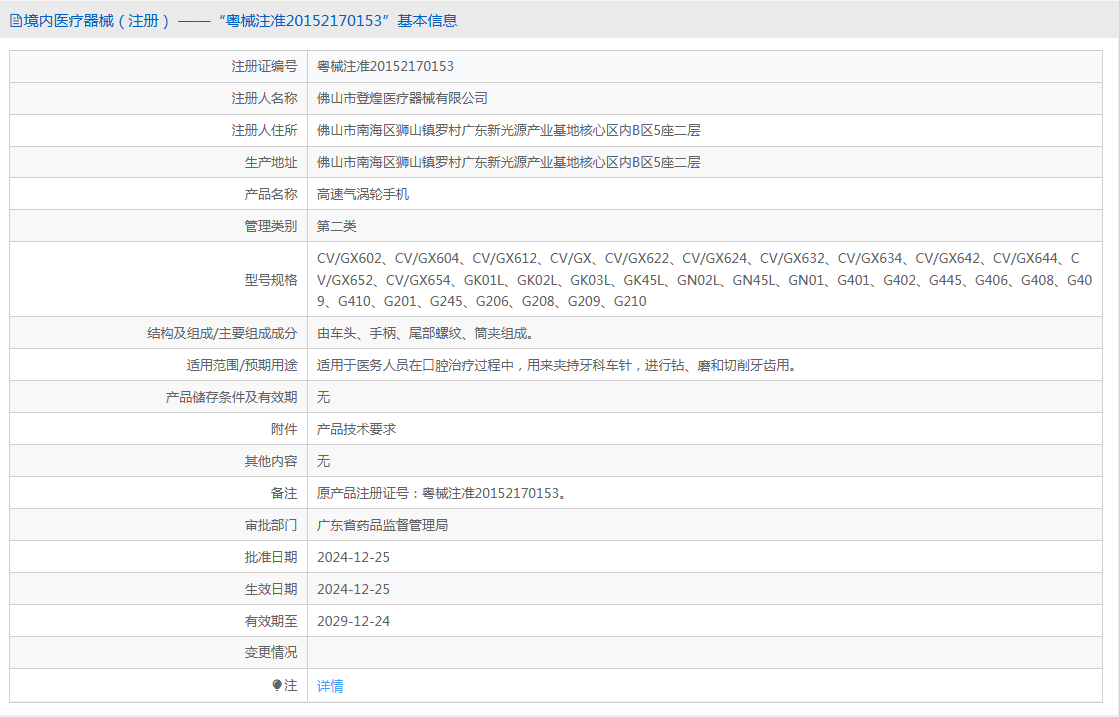Click remark text 原产品注册证号：粤械注准20152170153

pyautogui.click(x=442, y=494)
